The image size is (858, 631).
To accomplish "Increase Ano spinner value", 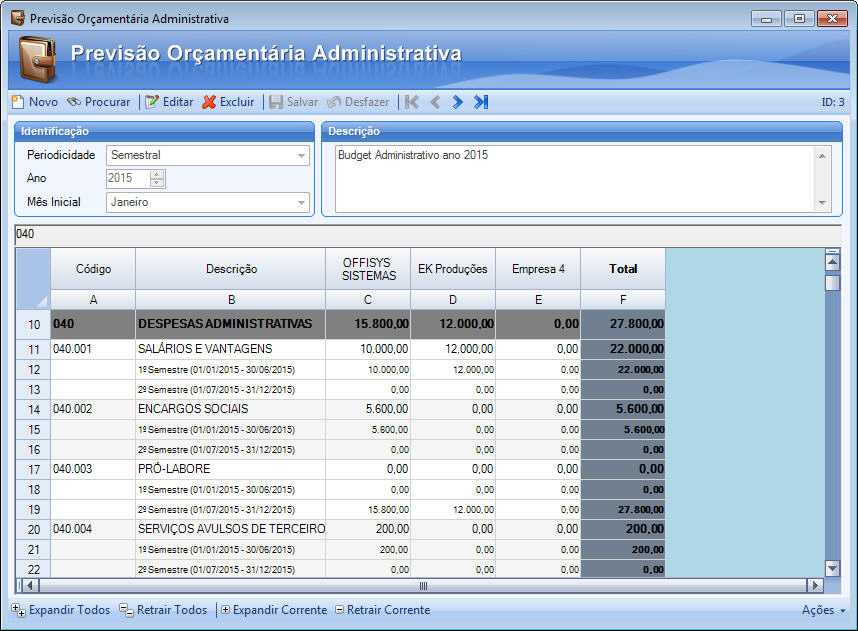I will pyautogui.click(x=156, y=174).
